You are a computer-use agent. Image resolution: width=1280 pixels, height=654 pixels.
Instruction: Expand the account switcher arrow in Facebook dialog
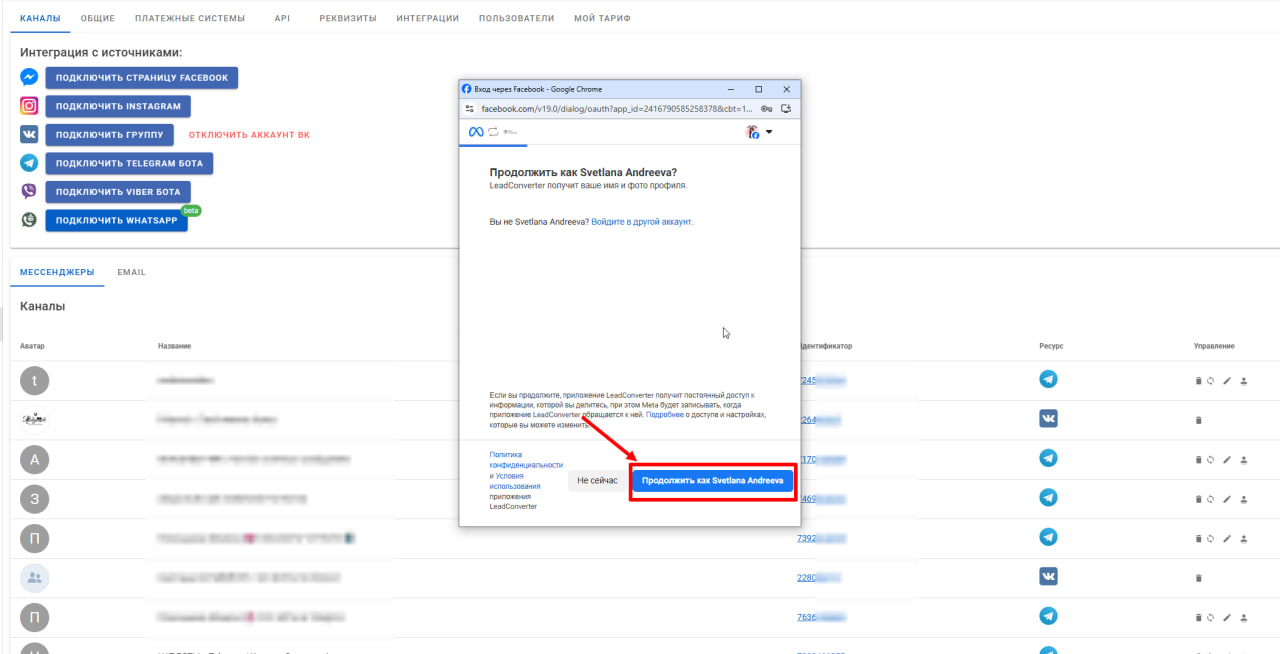click(769, 132)
